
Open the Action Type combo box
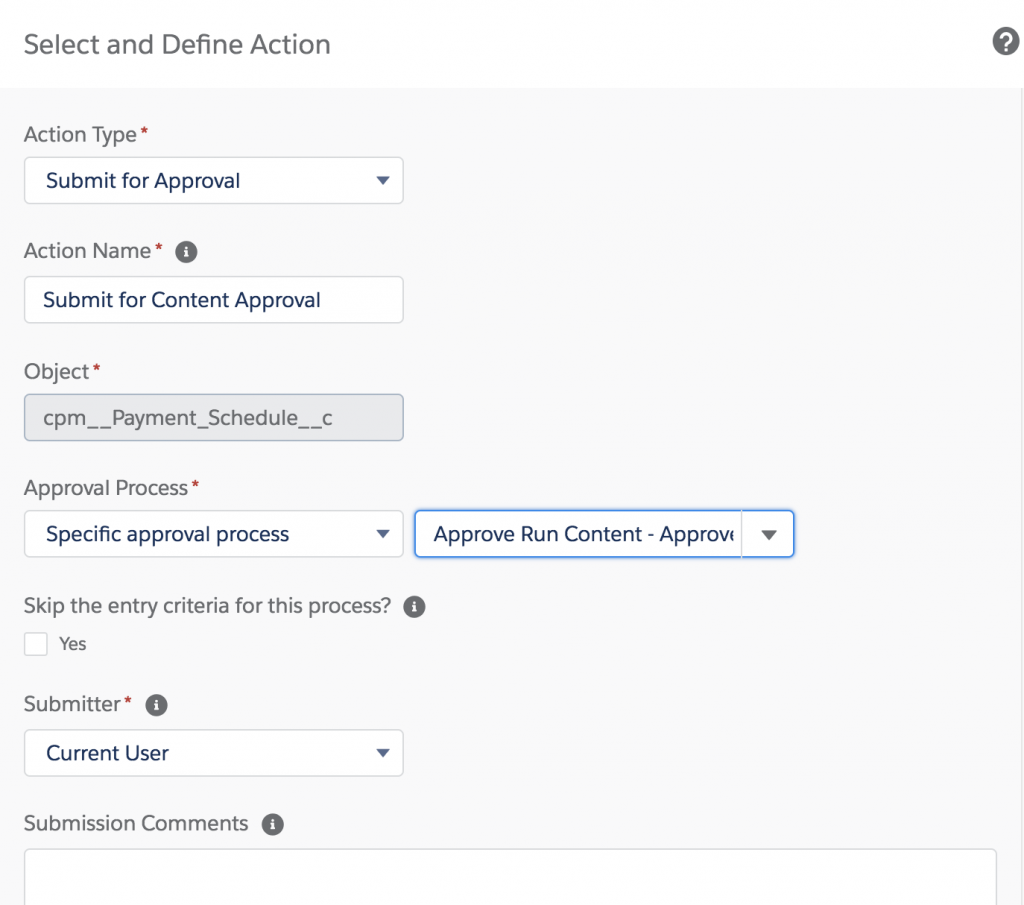point(213,181)
